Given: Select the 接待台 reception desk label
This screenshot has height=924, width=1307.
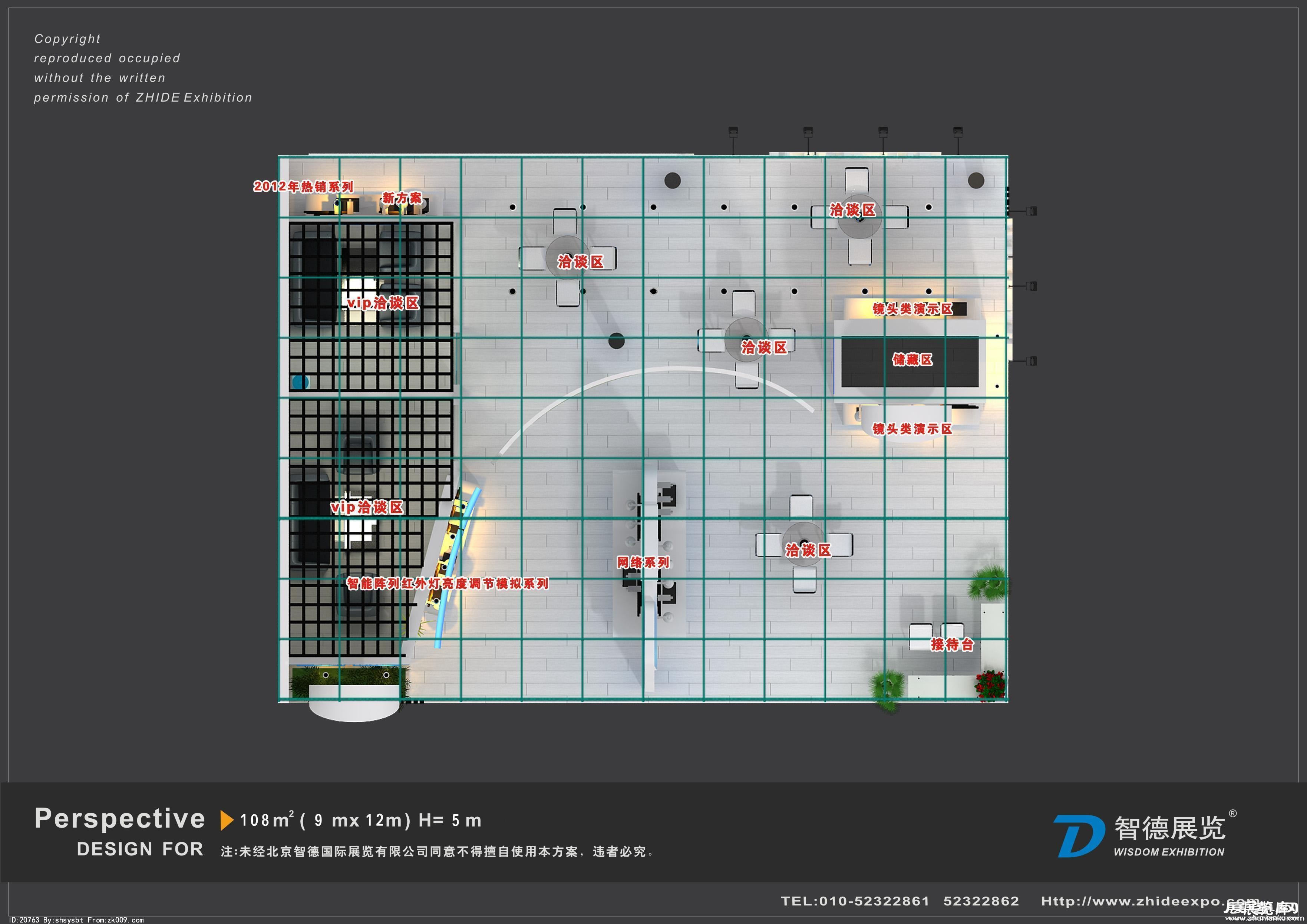Looking at the screenshot, I should pos(952,644).
